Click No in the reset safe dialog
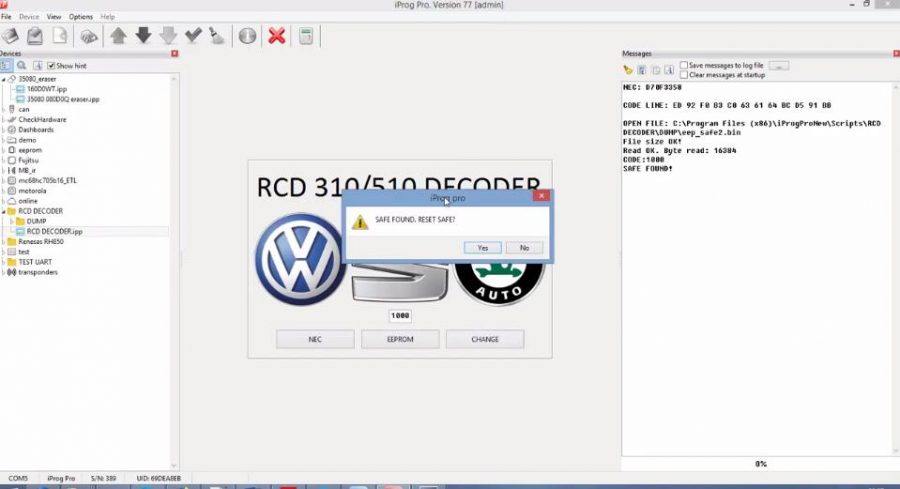This screenshot has height=489, width=900. point(524,247)
